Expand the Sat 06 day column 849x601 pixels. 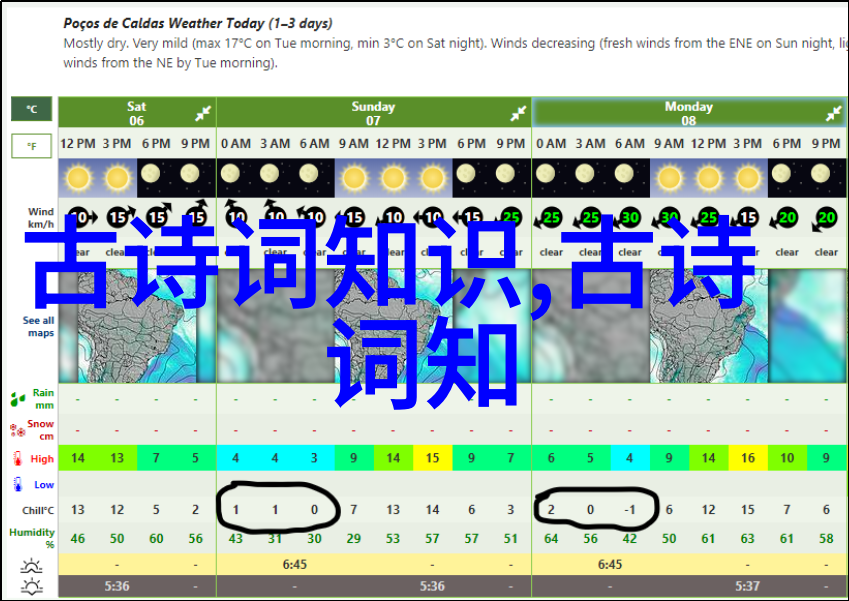(x=203, y=114)
